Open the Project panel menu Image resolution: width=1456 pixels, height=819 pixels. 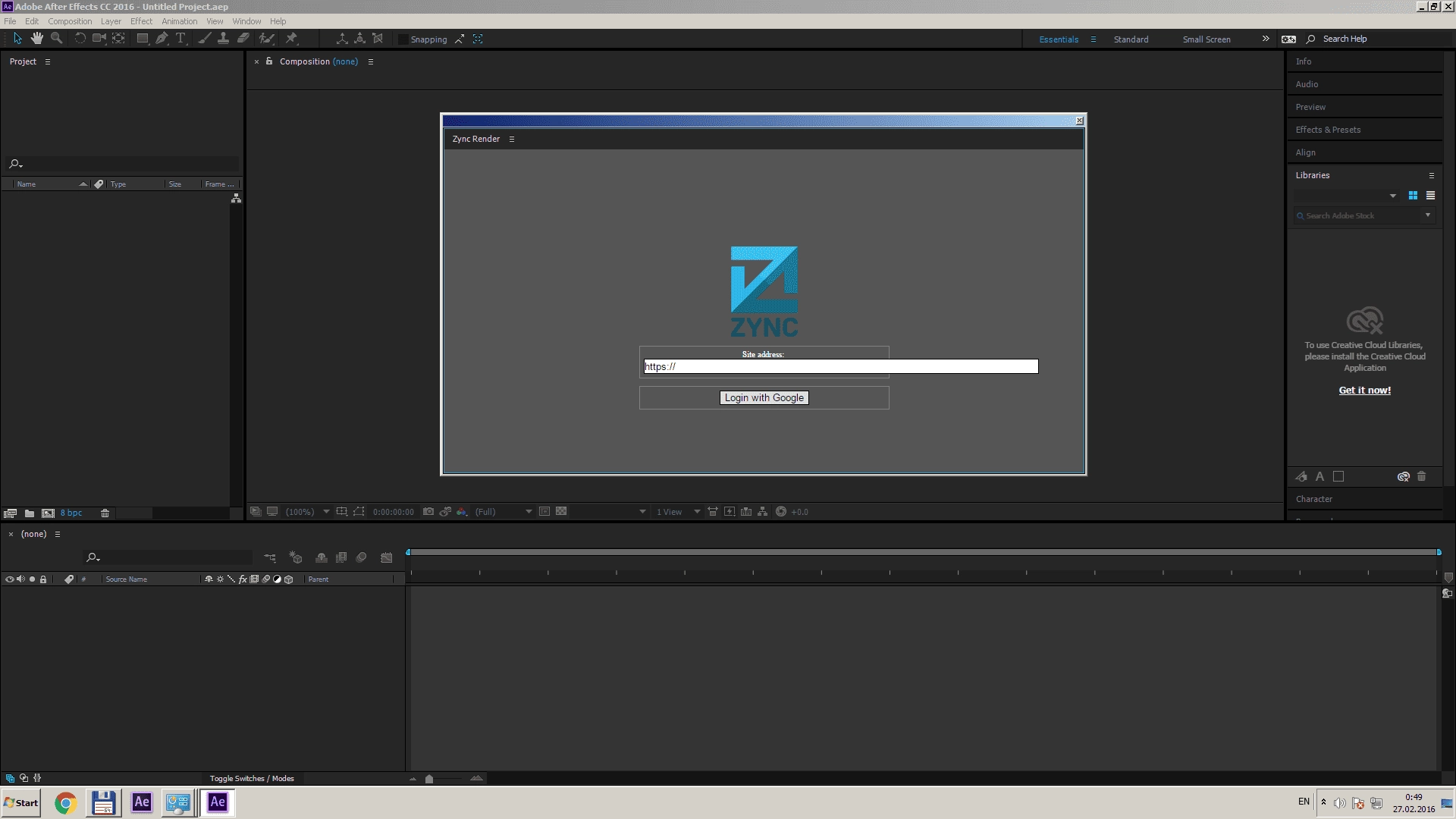(x=47, y=61)
